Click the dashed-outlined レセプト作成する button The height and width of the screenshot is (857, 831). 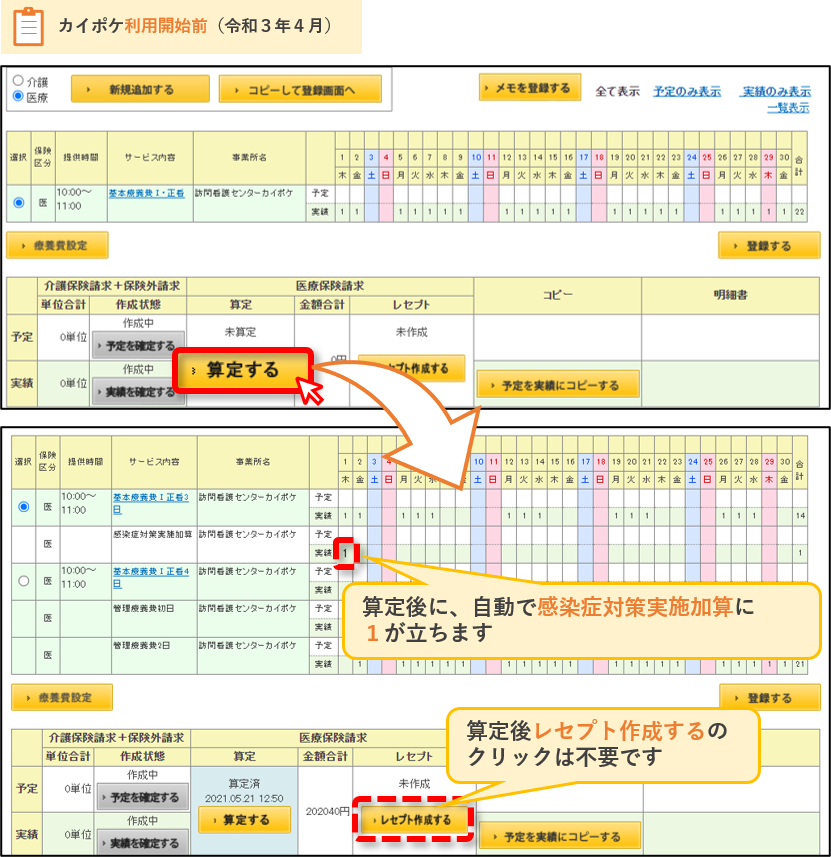[414, 819]
